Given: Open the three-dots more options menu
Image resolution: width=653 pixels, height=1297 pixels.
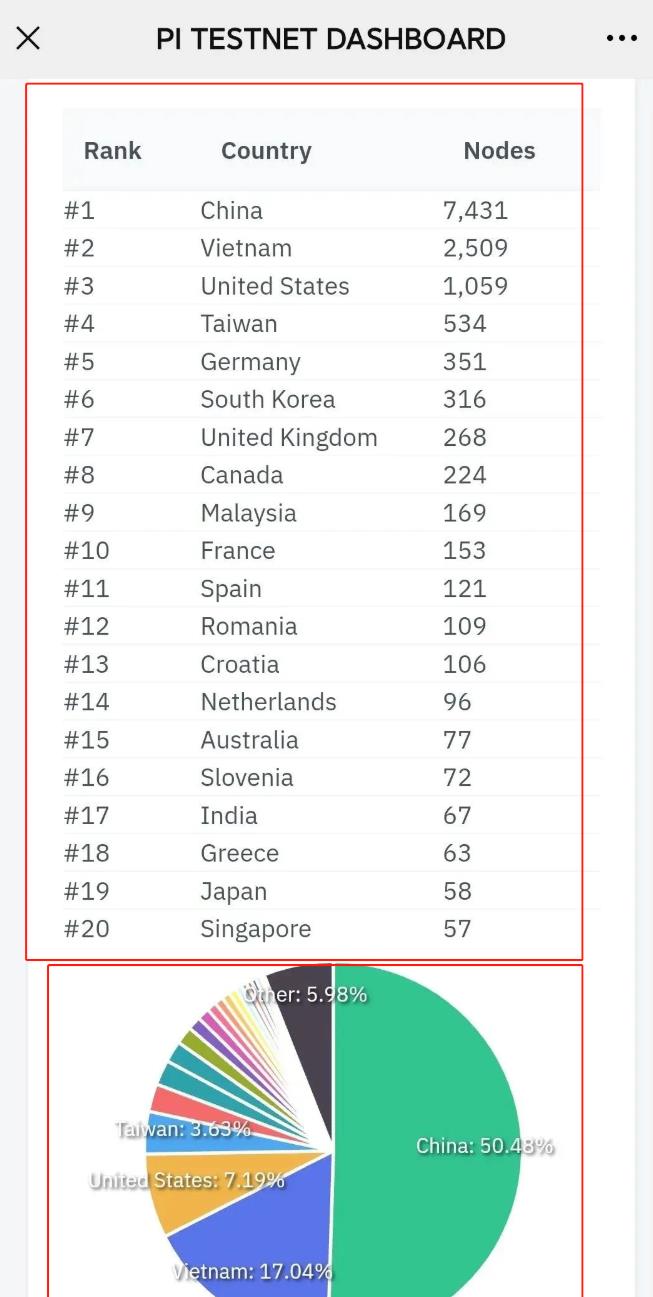Looking at the screenshot, I should coord(621,39).
